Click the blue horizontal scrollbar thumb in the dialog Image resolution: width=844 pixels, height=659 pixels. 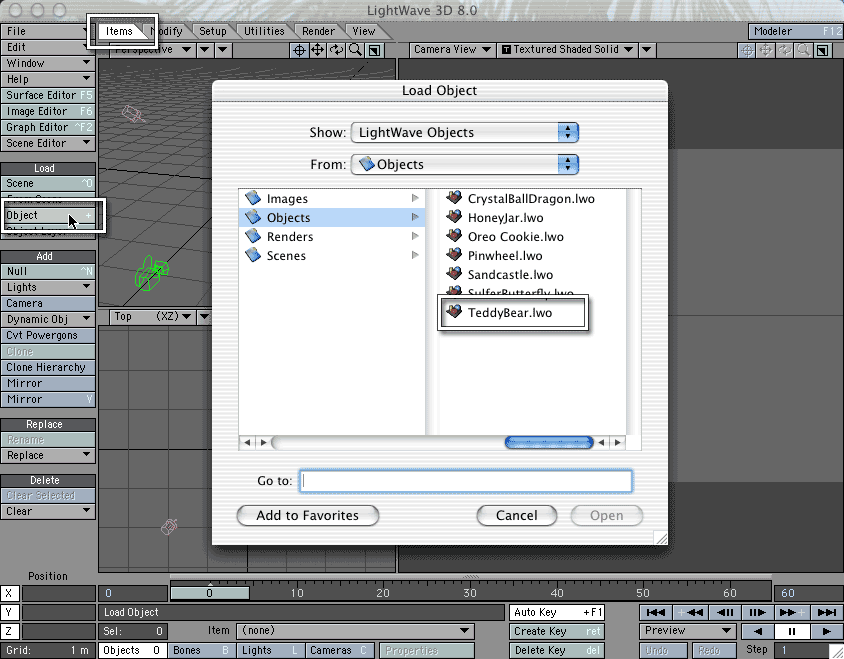[x=549, y=443]
